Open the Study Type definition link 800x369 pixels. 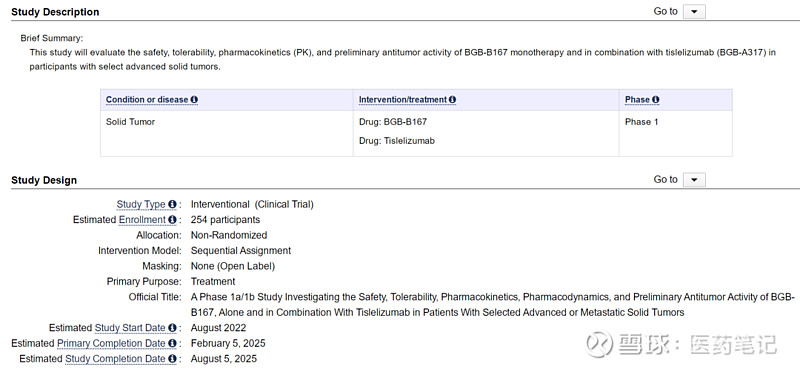pos(141,204)
